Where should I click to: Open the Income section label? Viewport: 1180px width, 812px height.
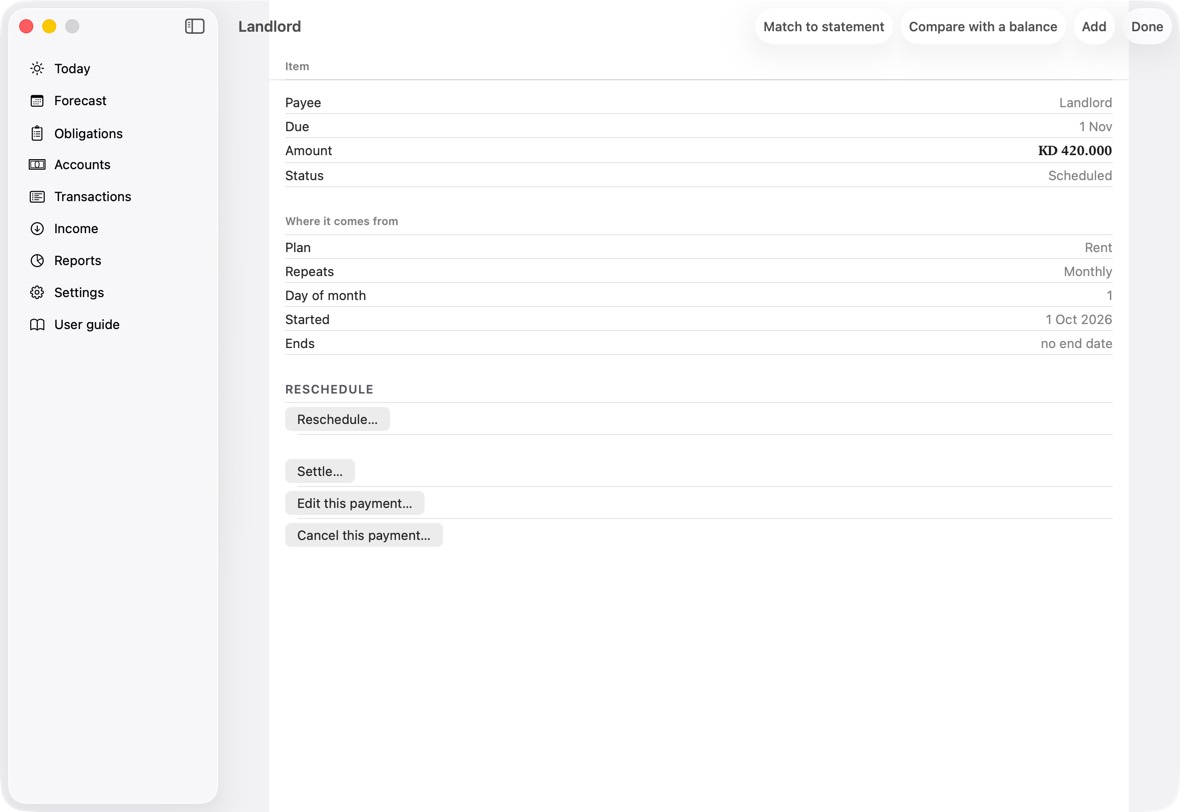(76, 229)
